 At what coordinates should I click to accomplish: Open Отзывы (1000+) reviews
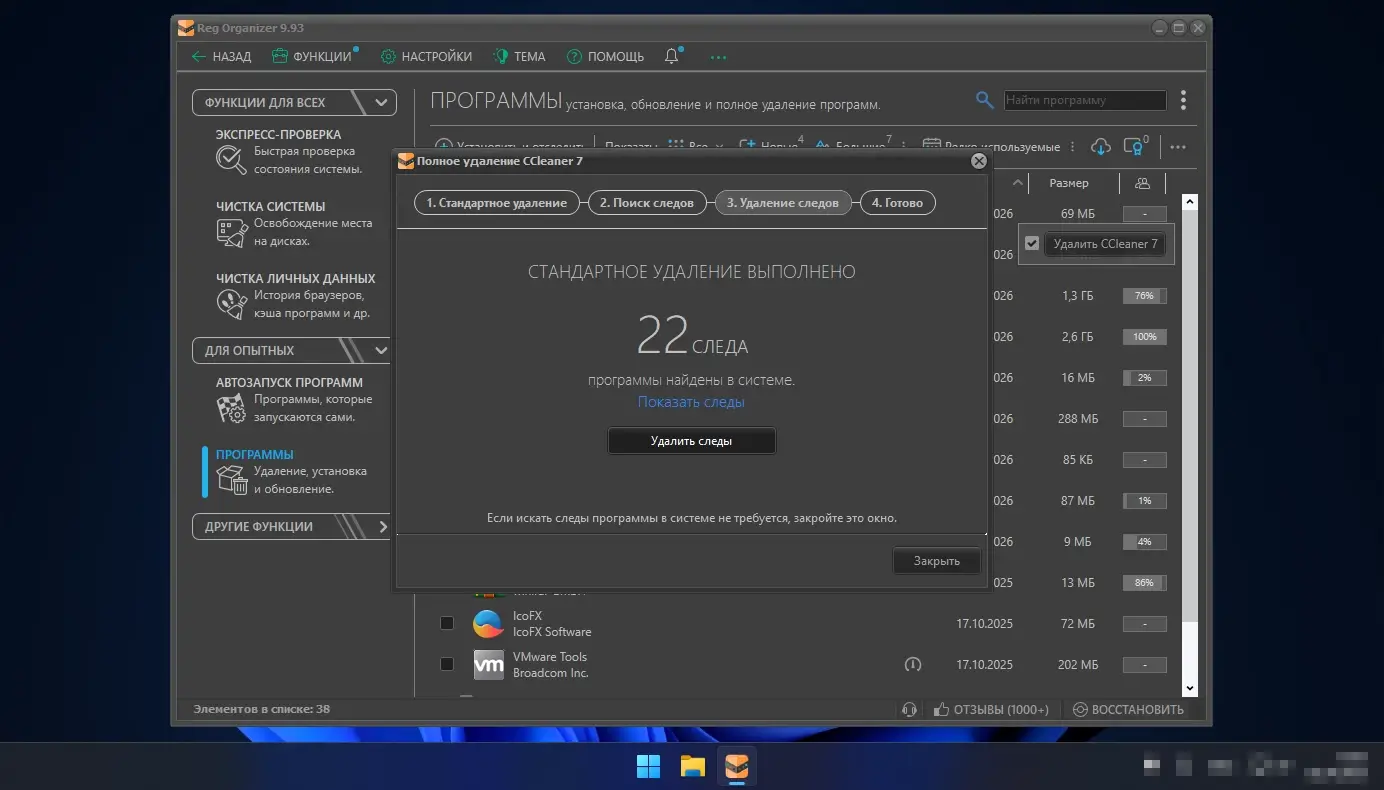click(990, 709)
